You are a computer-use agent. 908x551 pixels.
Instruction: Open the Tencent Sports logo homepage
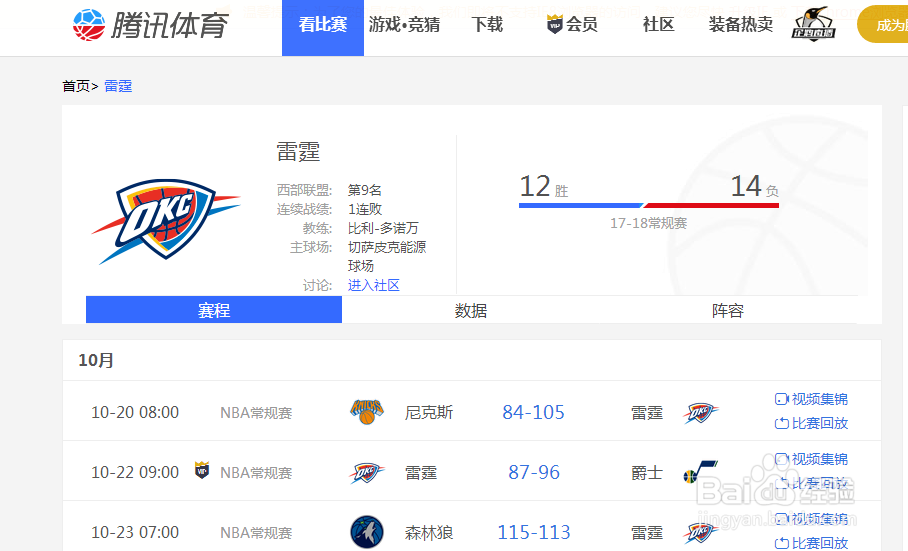(151, 24)
